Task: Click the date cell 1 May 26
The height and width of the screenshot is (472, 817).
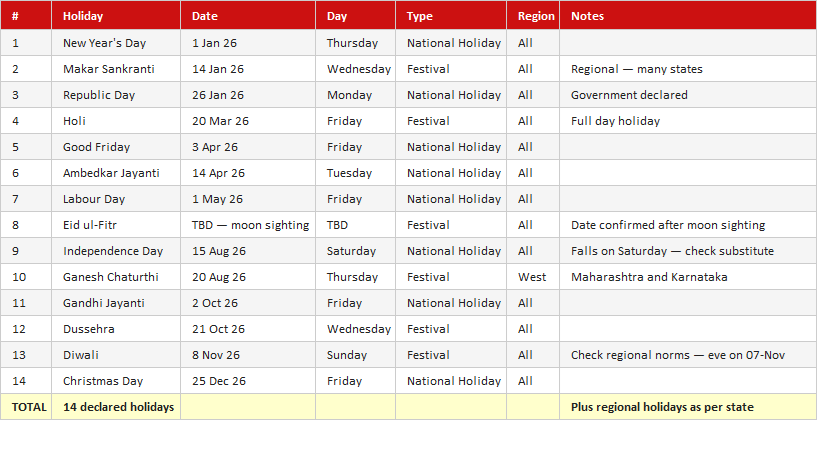Action: [247, 199]
